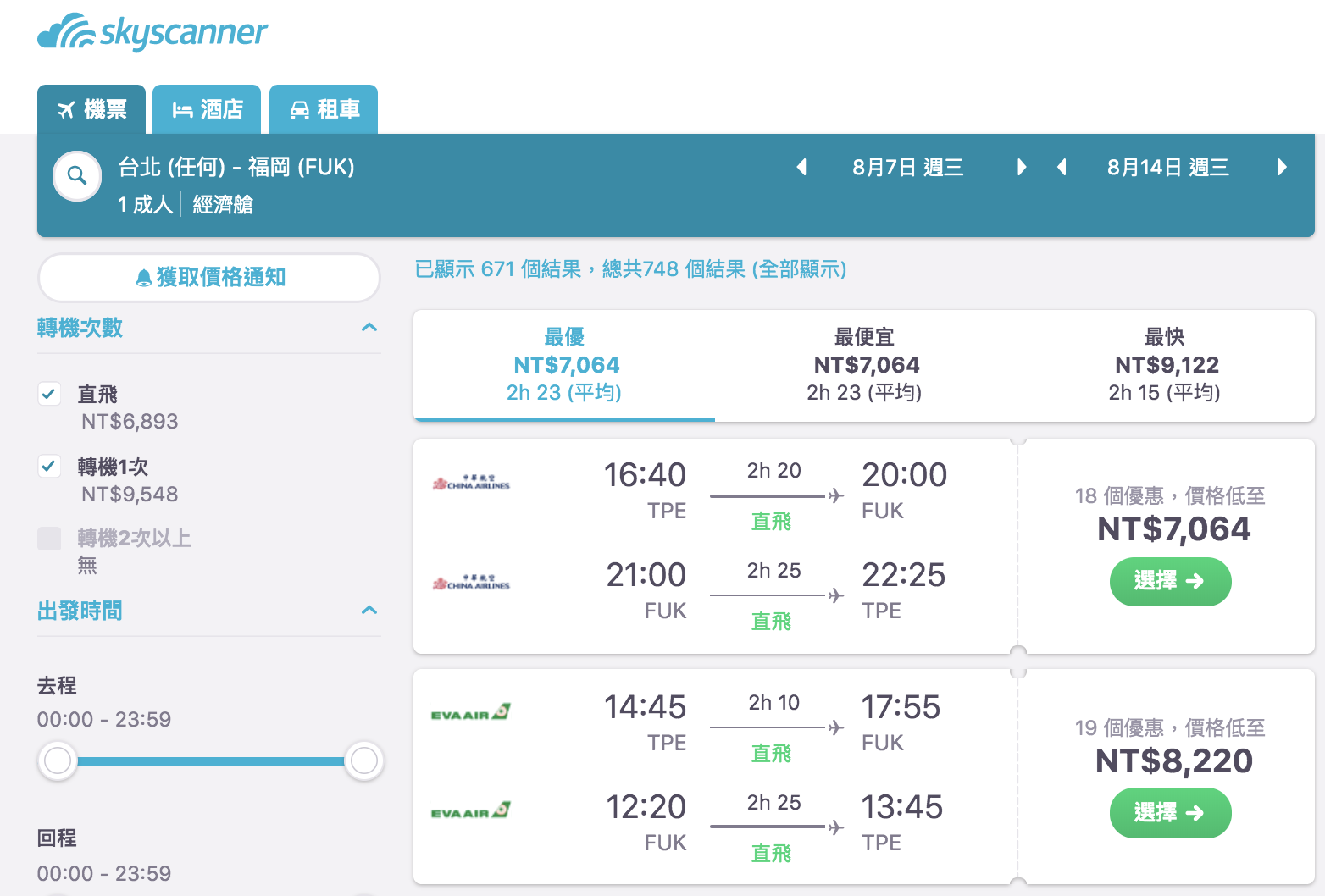Viewport: 1325px width, 896px height.
Task: Uncheck the 轉機1次 checkbox
Action: coord(49,466)
